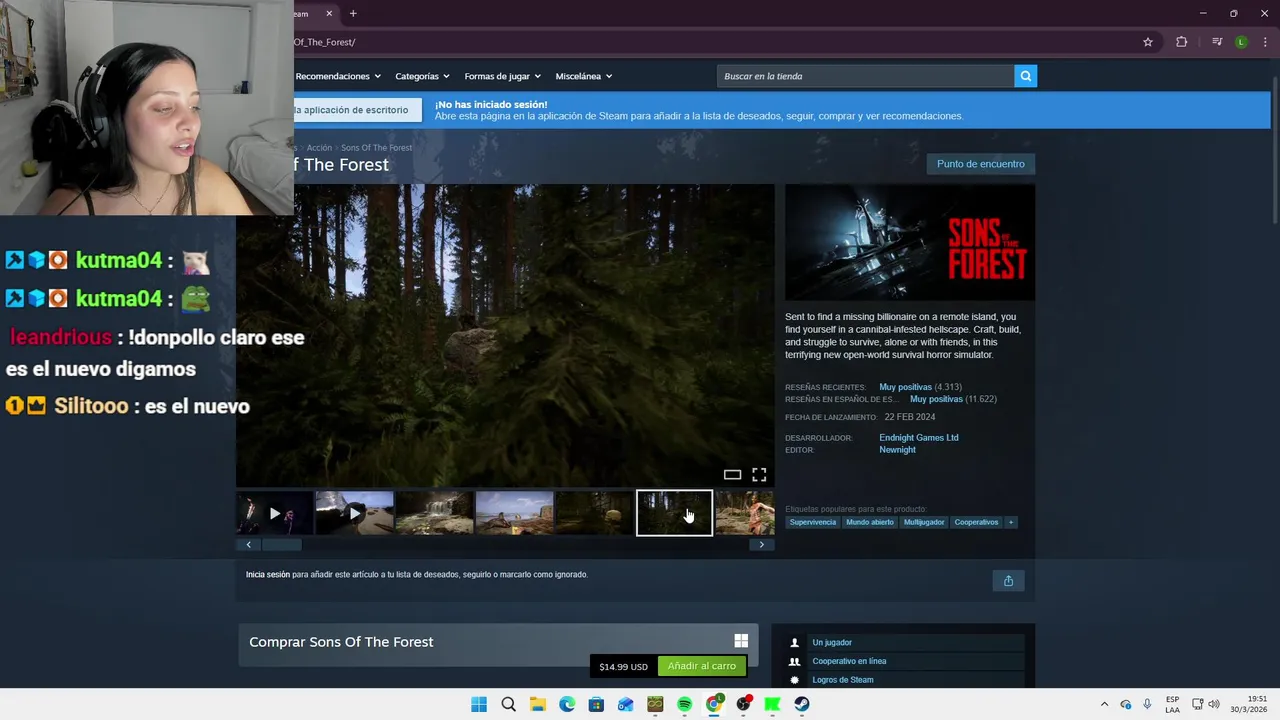Screen dimensions: 1280x720
Task: Toggle theater mode on media viewer
Action: coord(732,475)
